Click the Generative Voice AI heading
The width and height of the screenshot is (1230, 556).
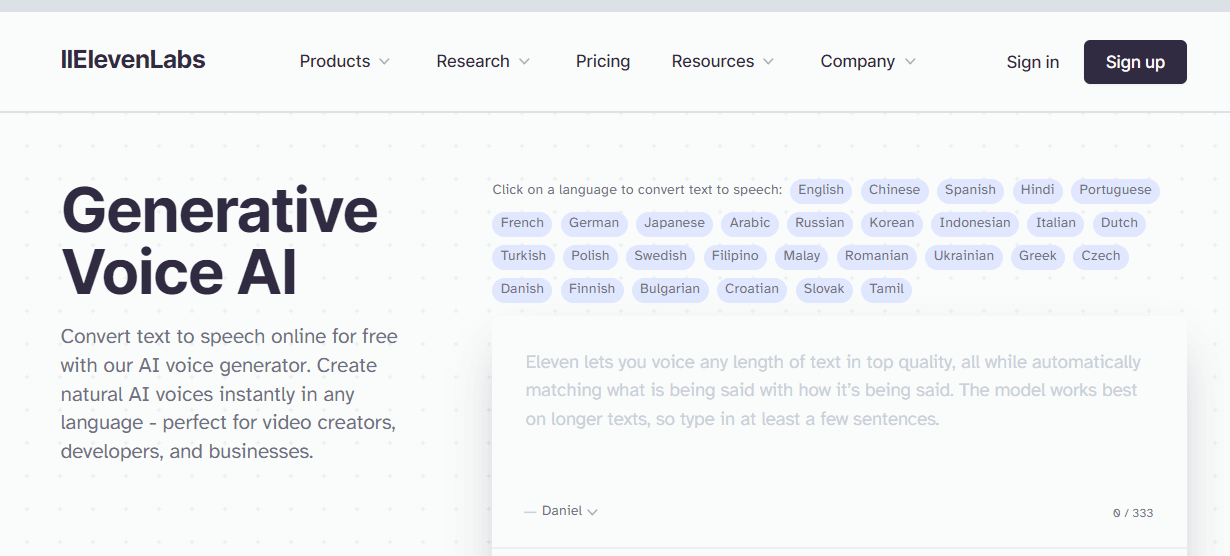pos(220,241)
